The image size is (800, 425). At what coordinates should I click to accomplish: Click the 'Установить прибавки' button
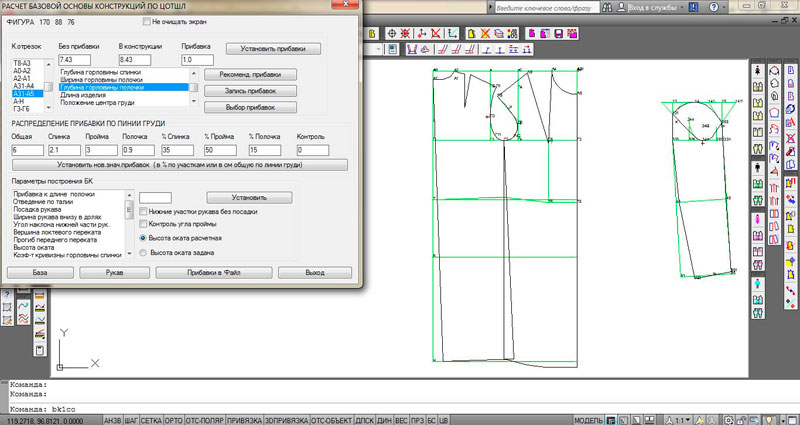[273, 49]
